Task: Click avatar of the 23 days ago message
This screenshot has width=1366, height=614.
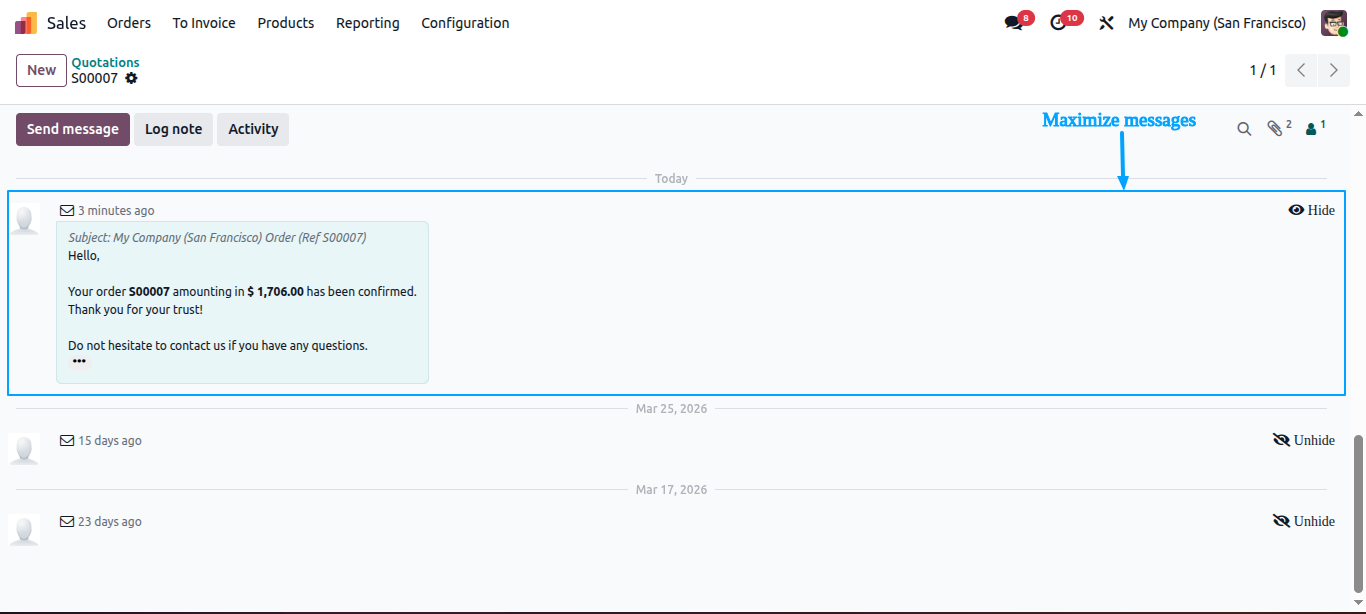Action: [x=25, y=530]
